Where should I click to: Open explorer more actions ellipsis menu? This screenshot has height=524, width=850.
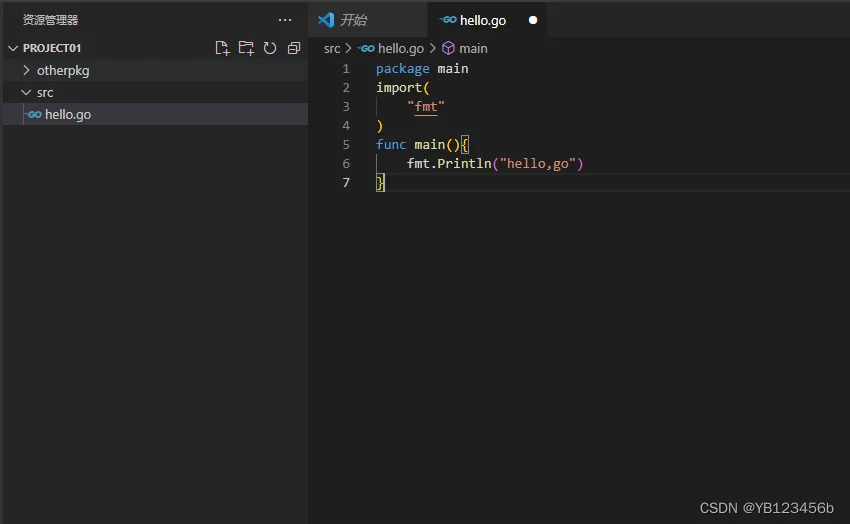pyautogui.click(x=285, y=20)
